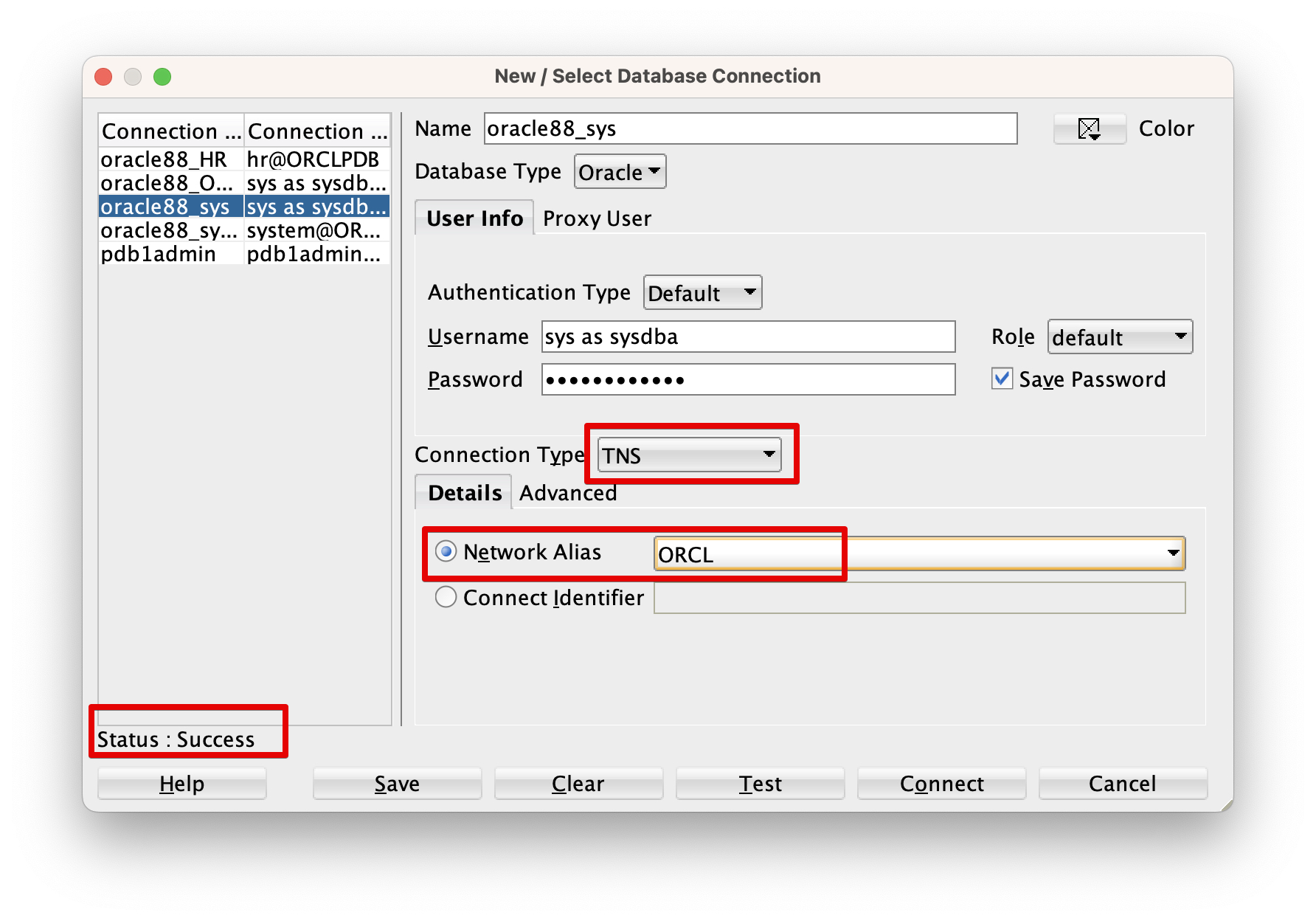Select the system@OR... connection details cell
This screenshot has height=921, width=1316.
pos(316,230)
